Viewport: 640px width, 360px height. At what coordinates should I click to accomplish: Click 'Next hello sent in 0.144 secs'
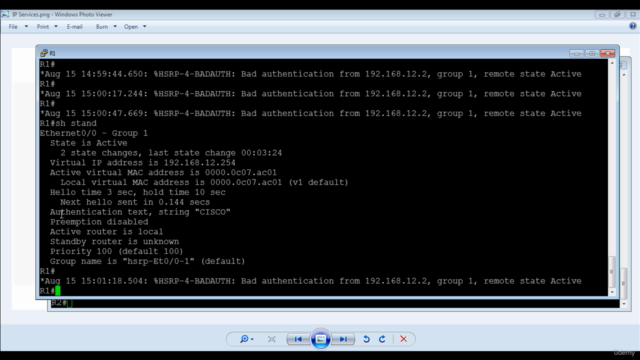click(135, 202)
